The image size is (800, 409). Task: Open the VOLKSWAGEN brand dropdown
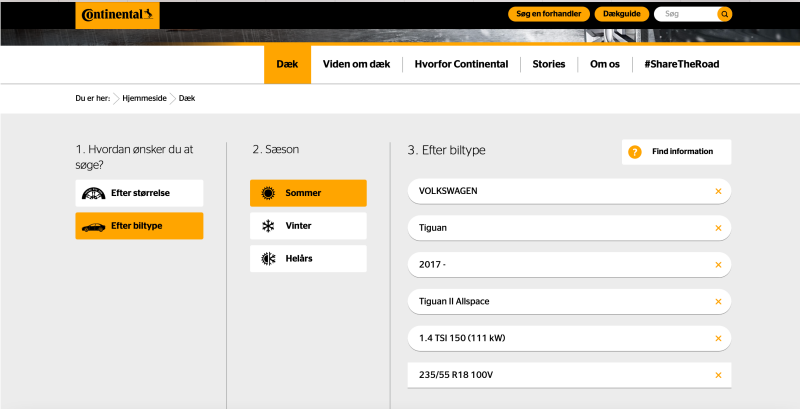coord(569,191)
